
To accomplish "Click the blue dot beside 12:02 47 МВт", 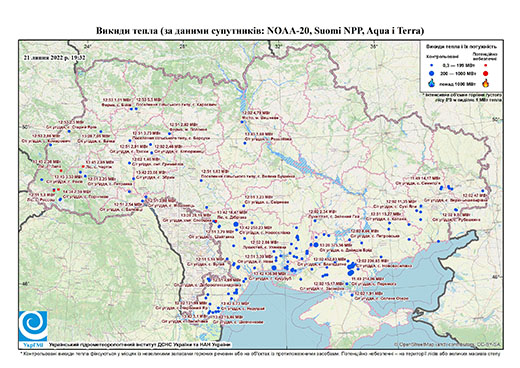I will pos(483,191).
